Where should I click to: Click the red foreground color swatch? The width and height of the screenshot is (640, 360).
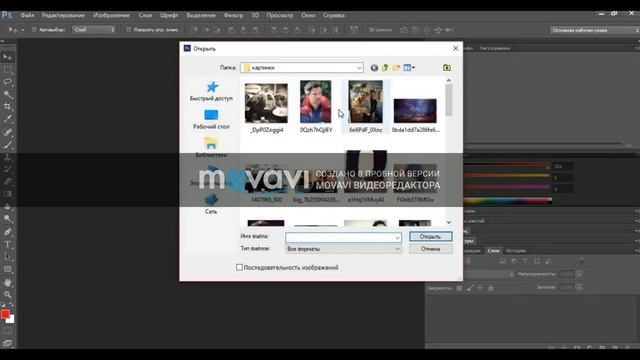pyautogui.click(x=5, y=314)
